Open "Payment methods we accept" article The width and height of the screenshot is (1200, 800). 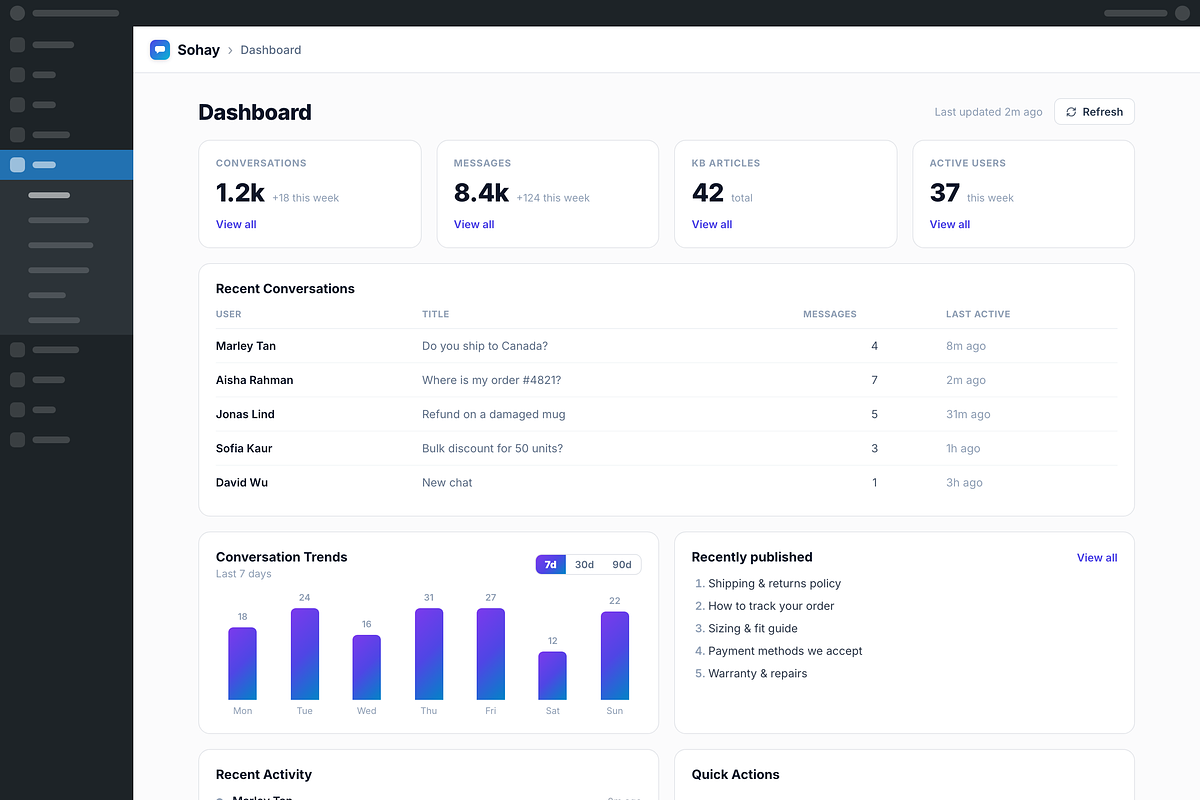click(x=785, y=651)
